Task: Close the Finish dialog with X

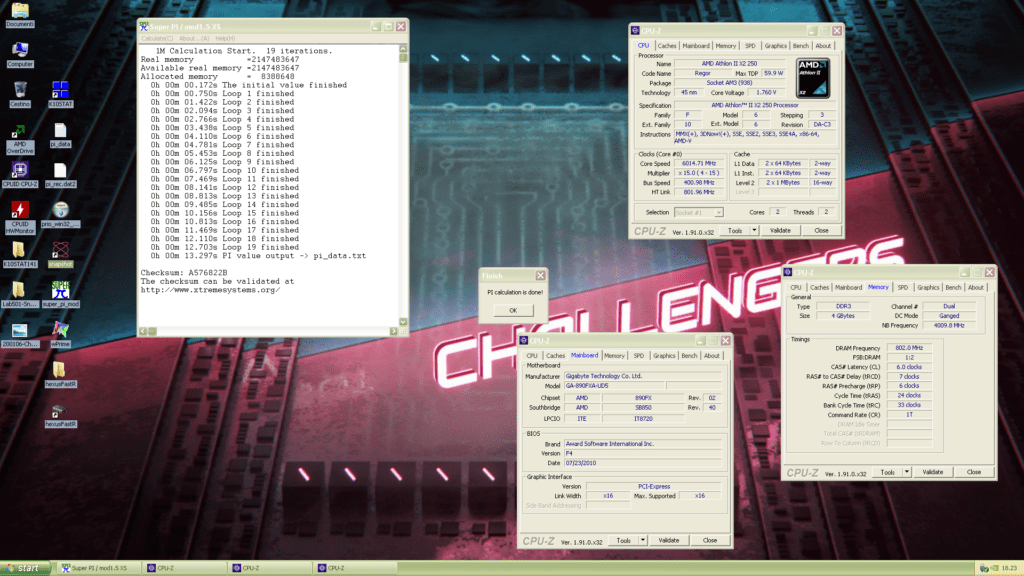Action: coord(540,276)
